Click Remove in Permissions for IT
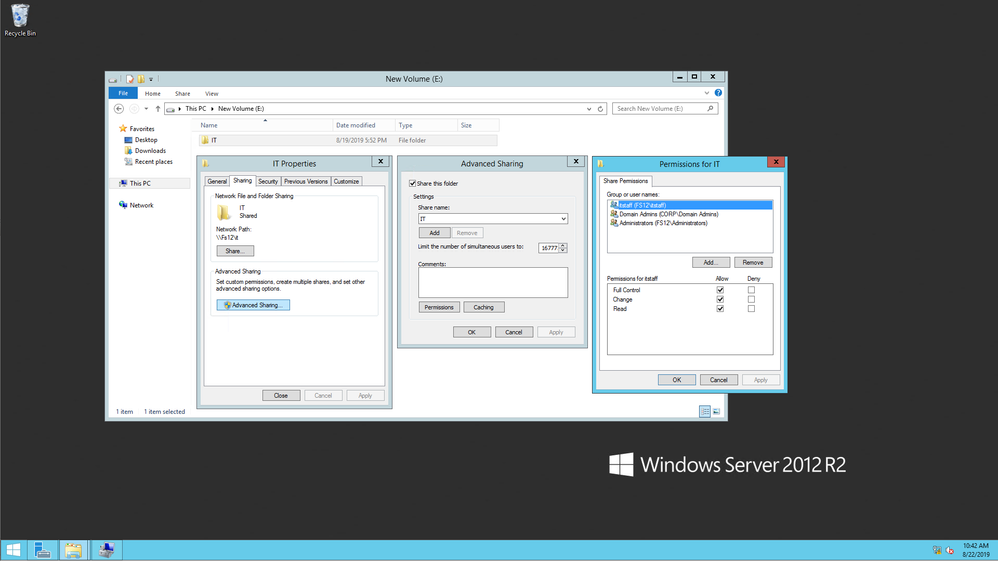This screenshot has width=998, height=561. [x=753, y=262]
